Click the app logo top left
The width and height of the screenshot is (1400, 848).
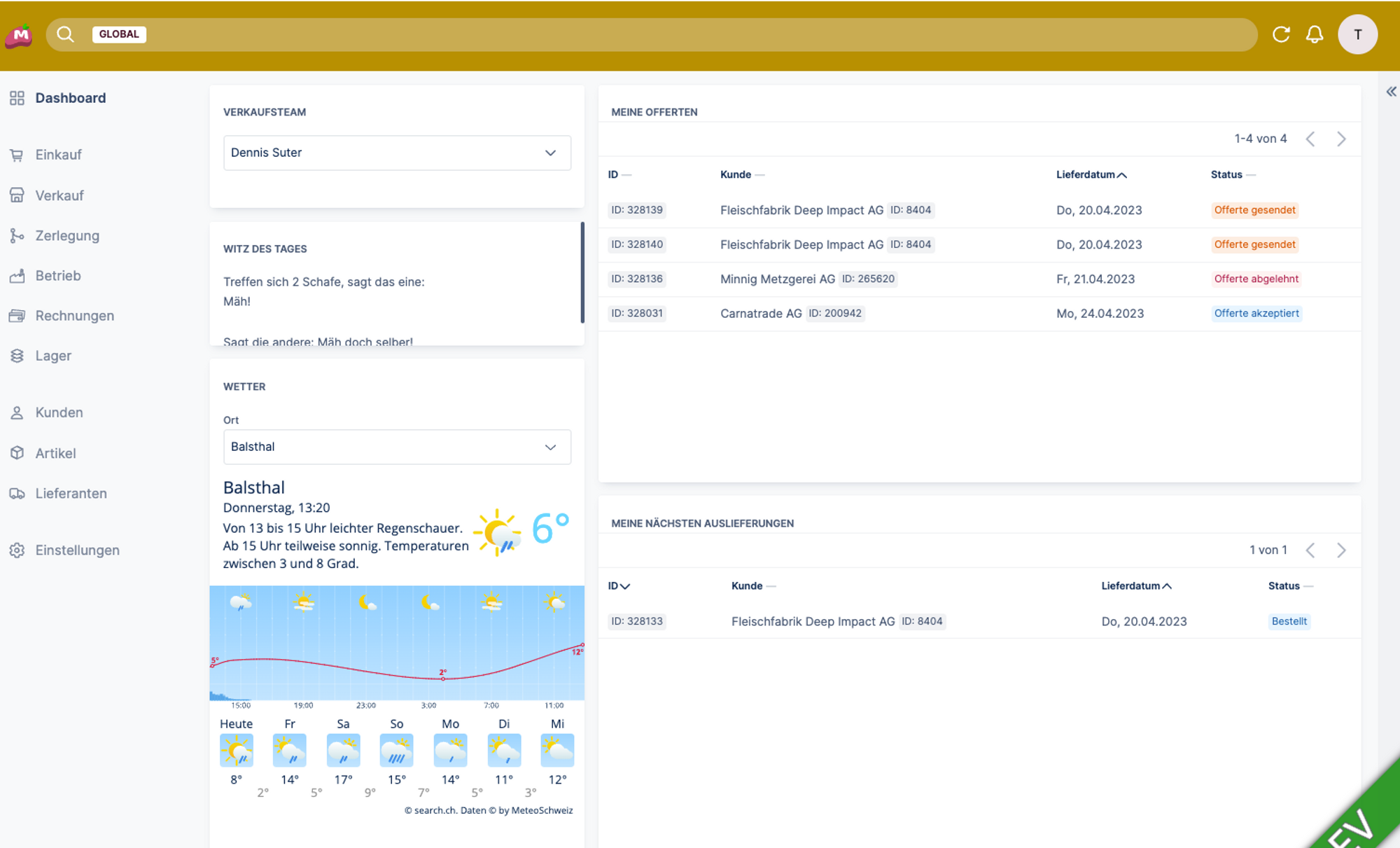[x=19, y=35]
